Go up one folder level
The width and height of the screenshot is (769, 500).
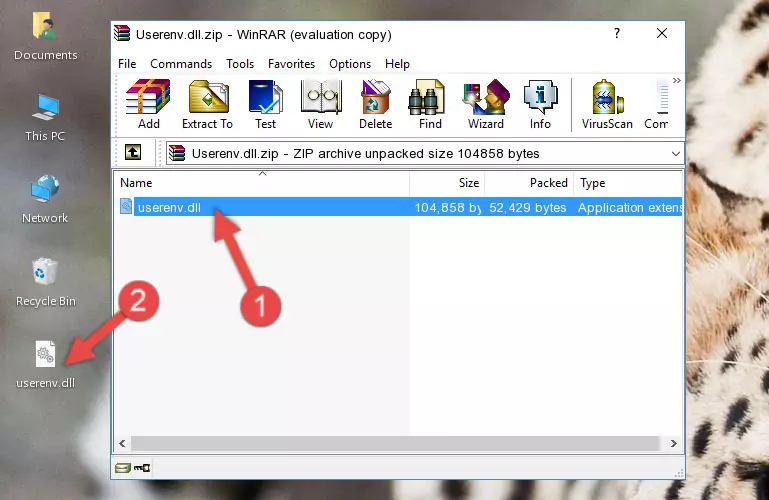click(133, 152)
